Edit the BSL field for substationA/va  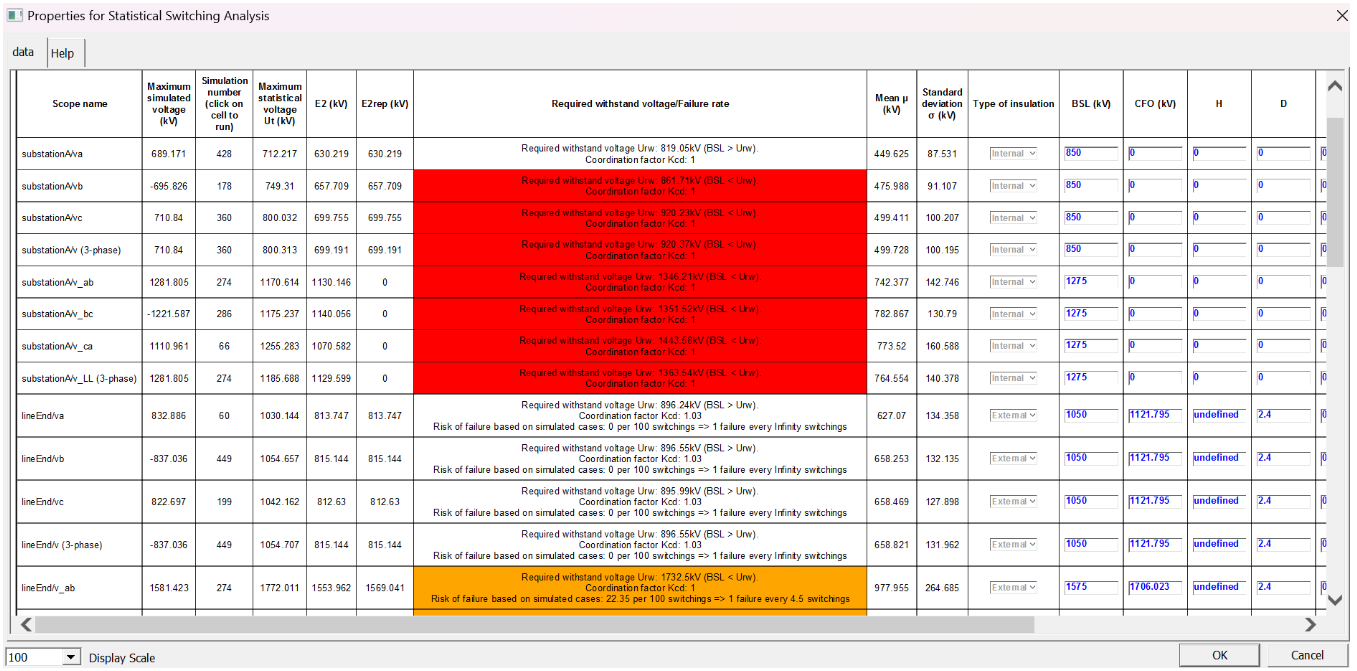[1090, 153]
